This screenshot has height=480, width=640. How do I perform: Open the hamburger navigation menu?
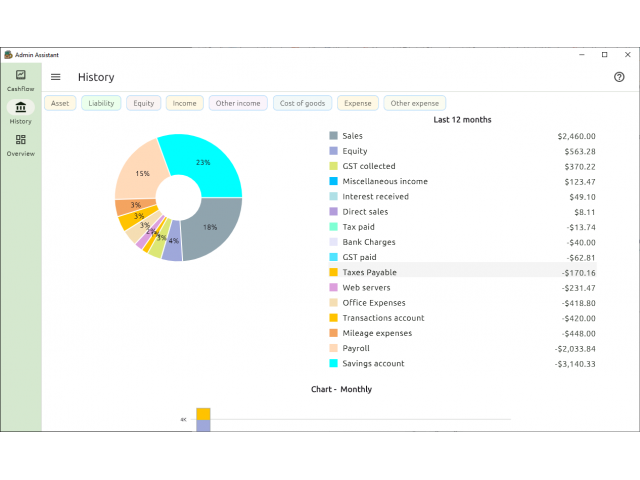(56, 77)
